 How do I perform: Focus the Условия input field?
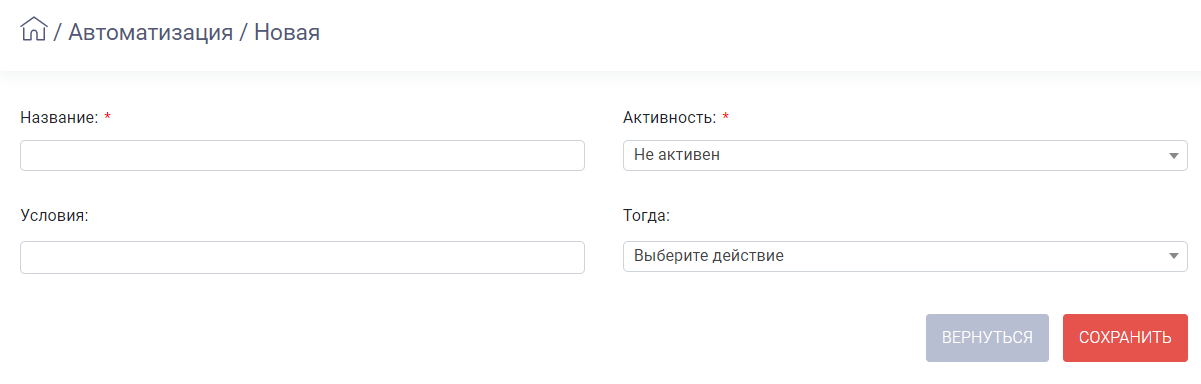302,257
